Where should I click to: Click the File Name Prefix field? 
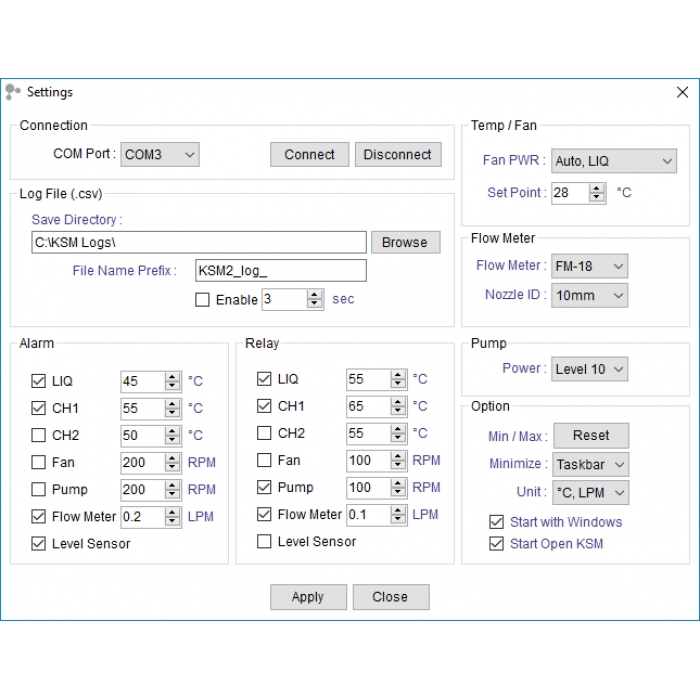(x=280, y=270)
